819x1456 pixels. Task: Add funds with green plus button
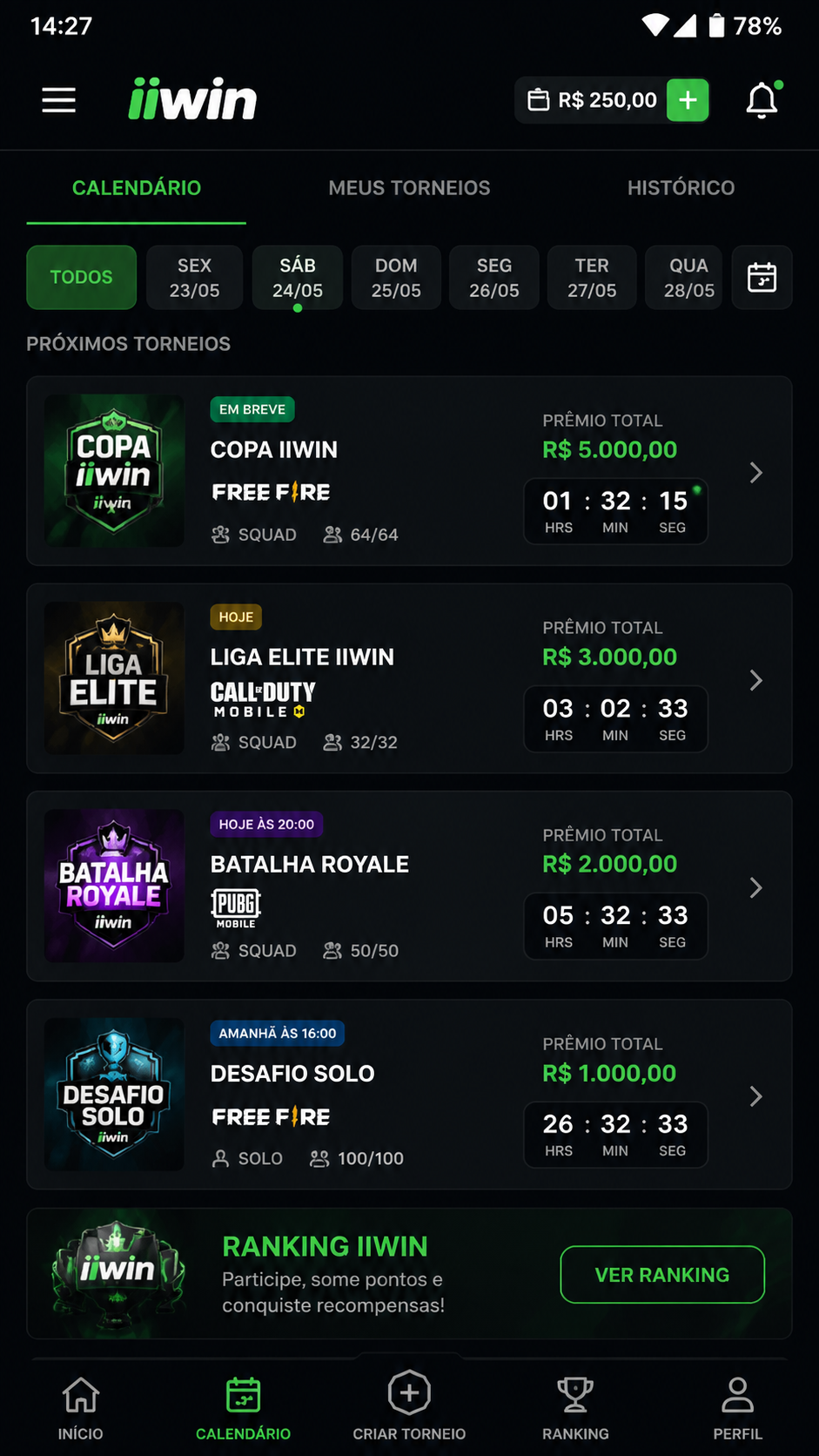tap(688, 100)
